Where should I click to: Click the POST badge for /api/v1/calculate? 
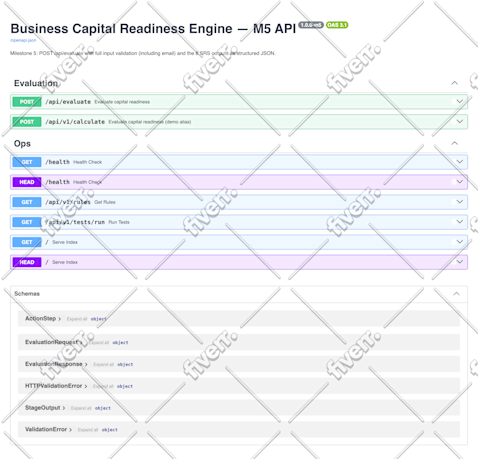pyautogui.click(x=27, y=122)
